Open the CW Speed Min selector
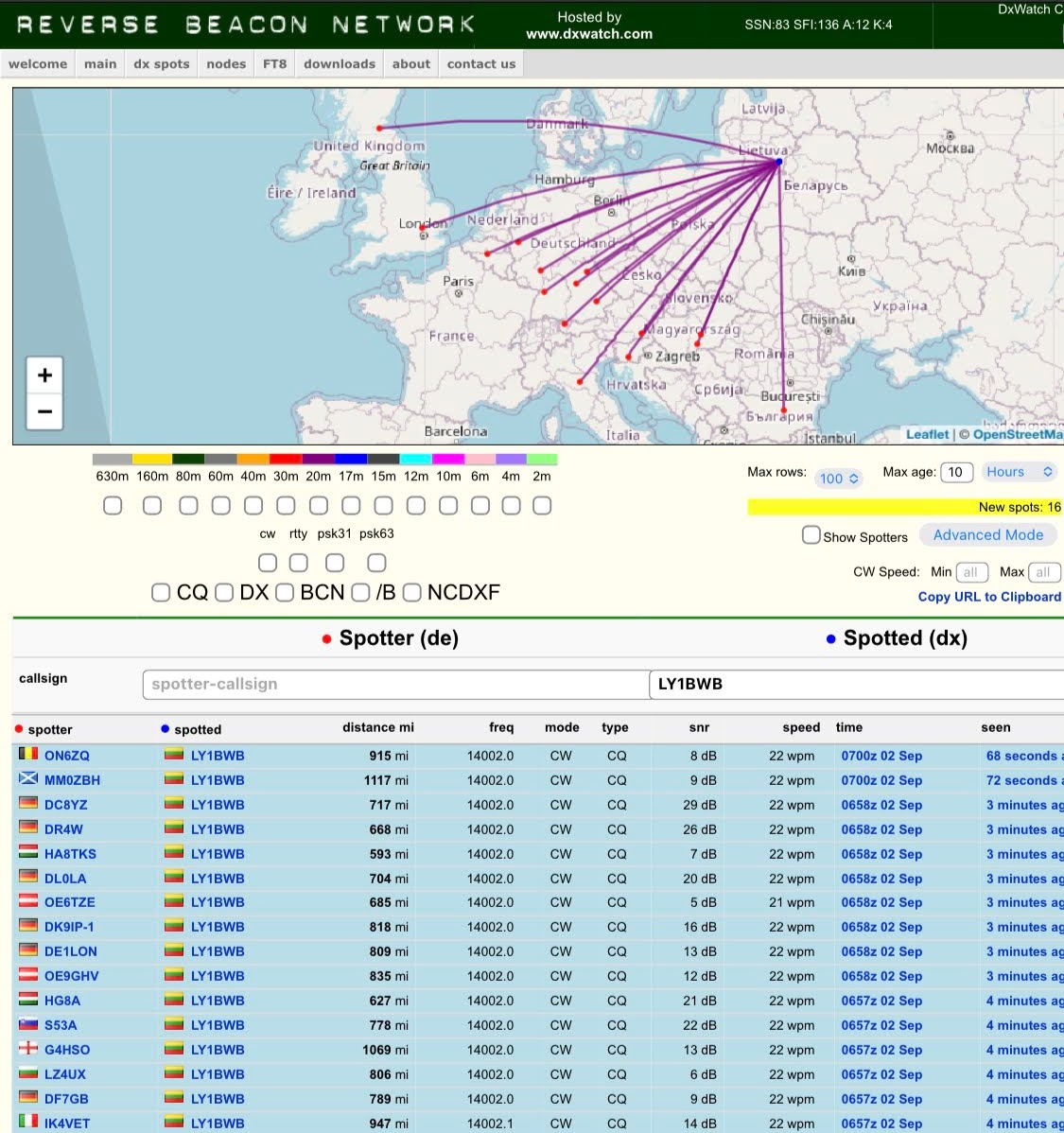This screenshot has height=1133, width=1064. click(971, 572)
